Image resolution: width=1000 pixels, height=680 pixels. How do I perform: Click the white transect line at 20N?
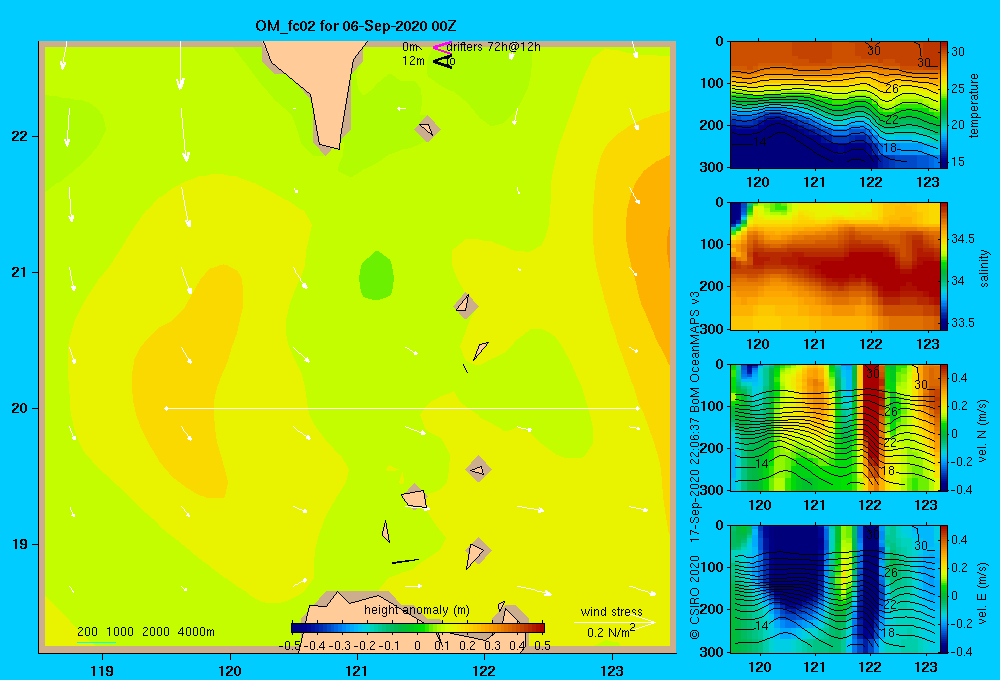[402, 408]
